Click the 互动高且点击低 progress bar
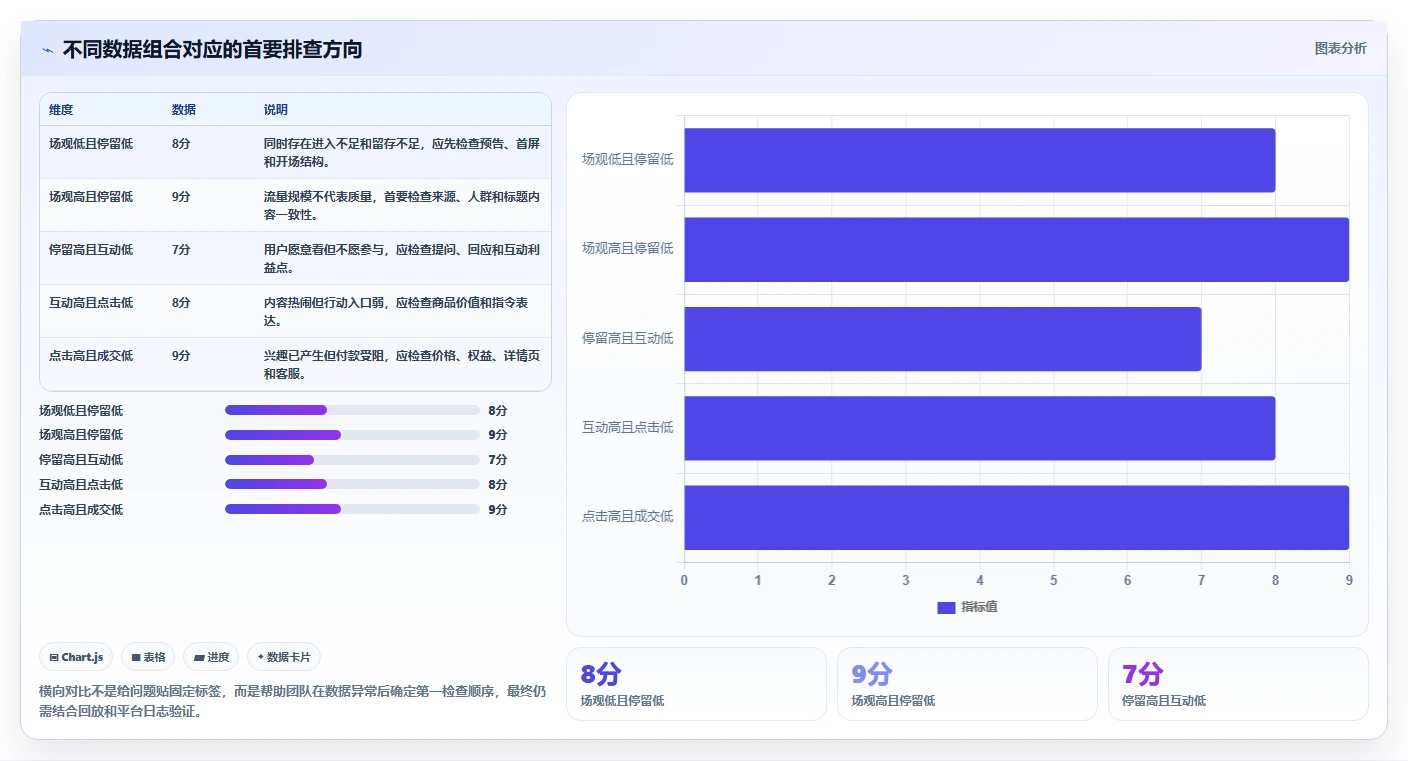Image resolution: width=1408 pixels, height=761 pixels. 352,485
